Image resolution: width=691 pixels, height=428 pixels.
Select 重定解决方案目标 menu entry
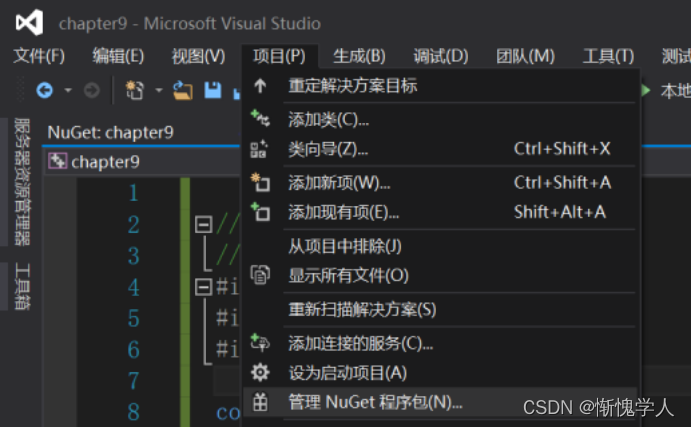(x=440, y=86)
